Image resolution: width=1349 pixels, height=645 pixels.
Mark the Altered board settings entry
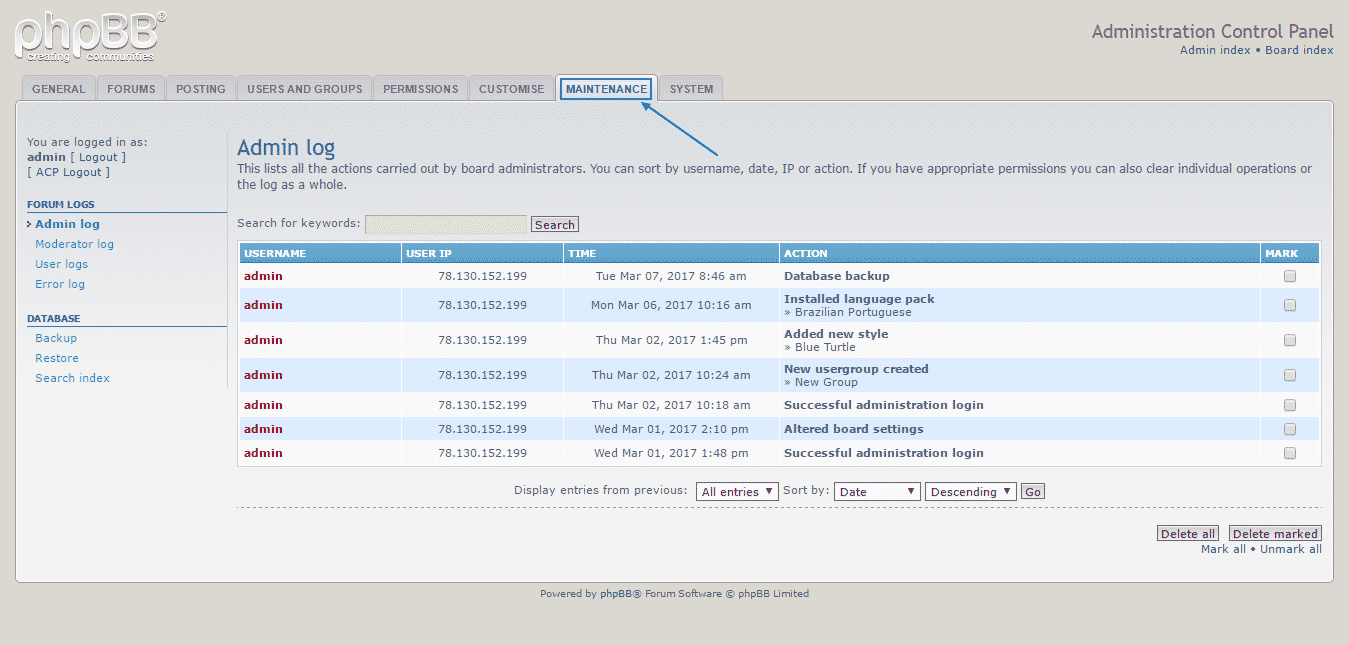1289,428
